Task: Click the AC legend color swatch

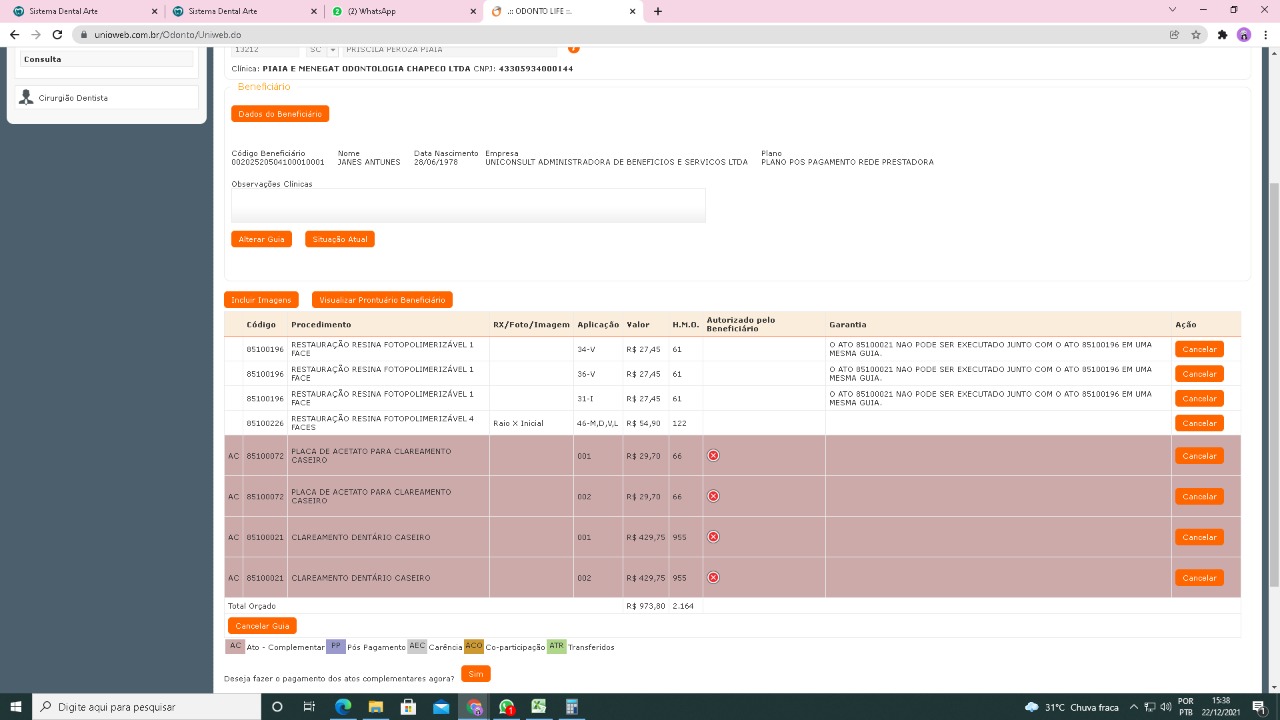Action: [x=235, y=646]
